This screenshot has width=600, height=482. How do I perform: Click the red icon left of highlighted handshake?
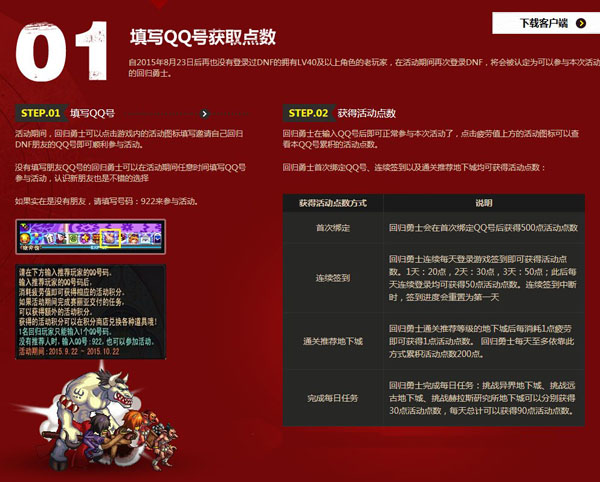pos(95,239)
